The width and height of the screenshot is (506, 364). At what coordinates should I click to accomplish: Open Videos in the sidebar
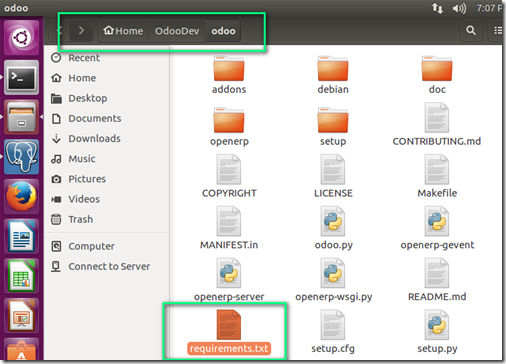pyautogui.click(x=107, y=199)
